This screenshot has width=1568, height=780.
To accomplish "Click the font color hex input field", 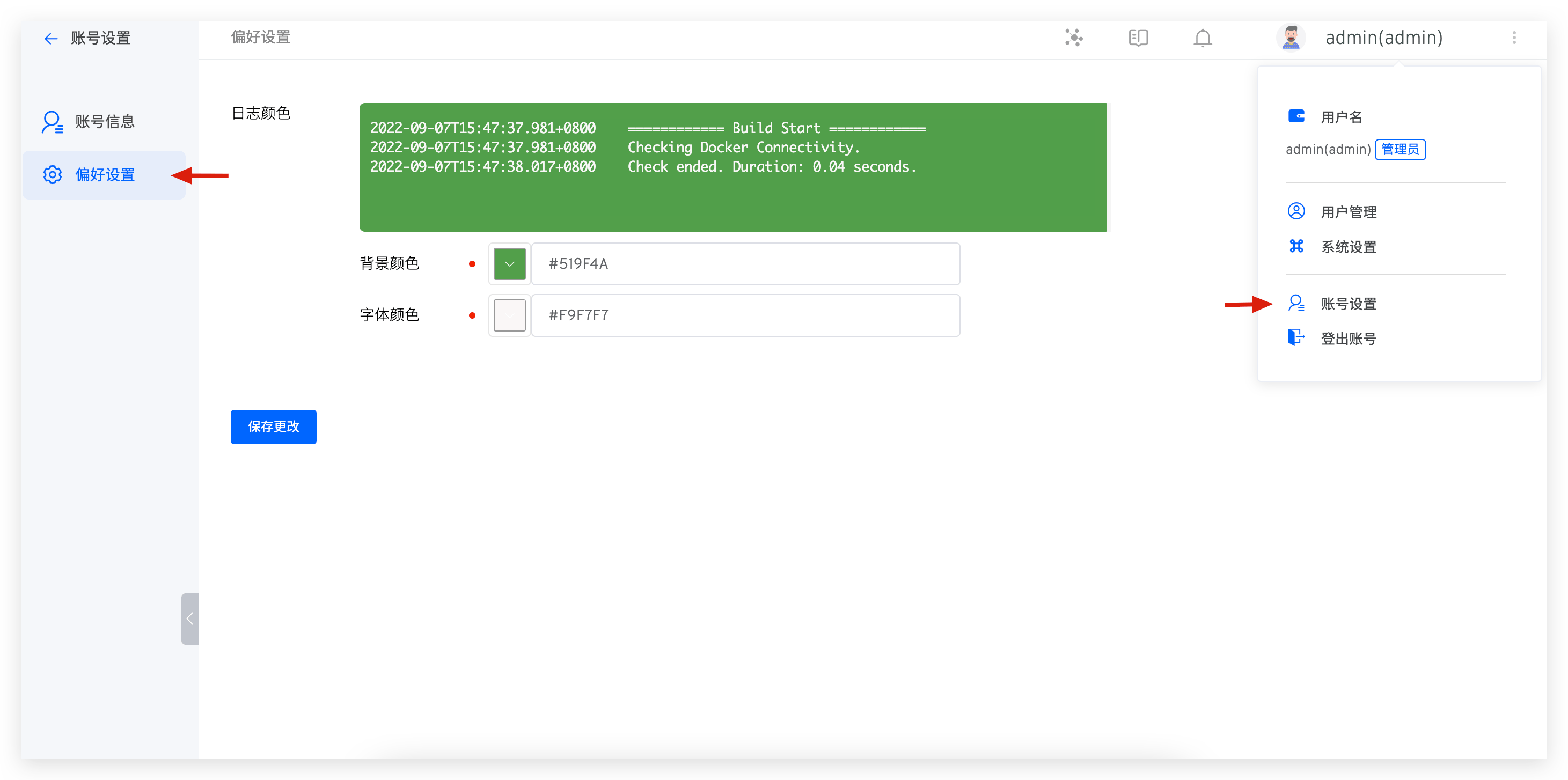I will [745, 315].
